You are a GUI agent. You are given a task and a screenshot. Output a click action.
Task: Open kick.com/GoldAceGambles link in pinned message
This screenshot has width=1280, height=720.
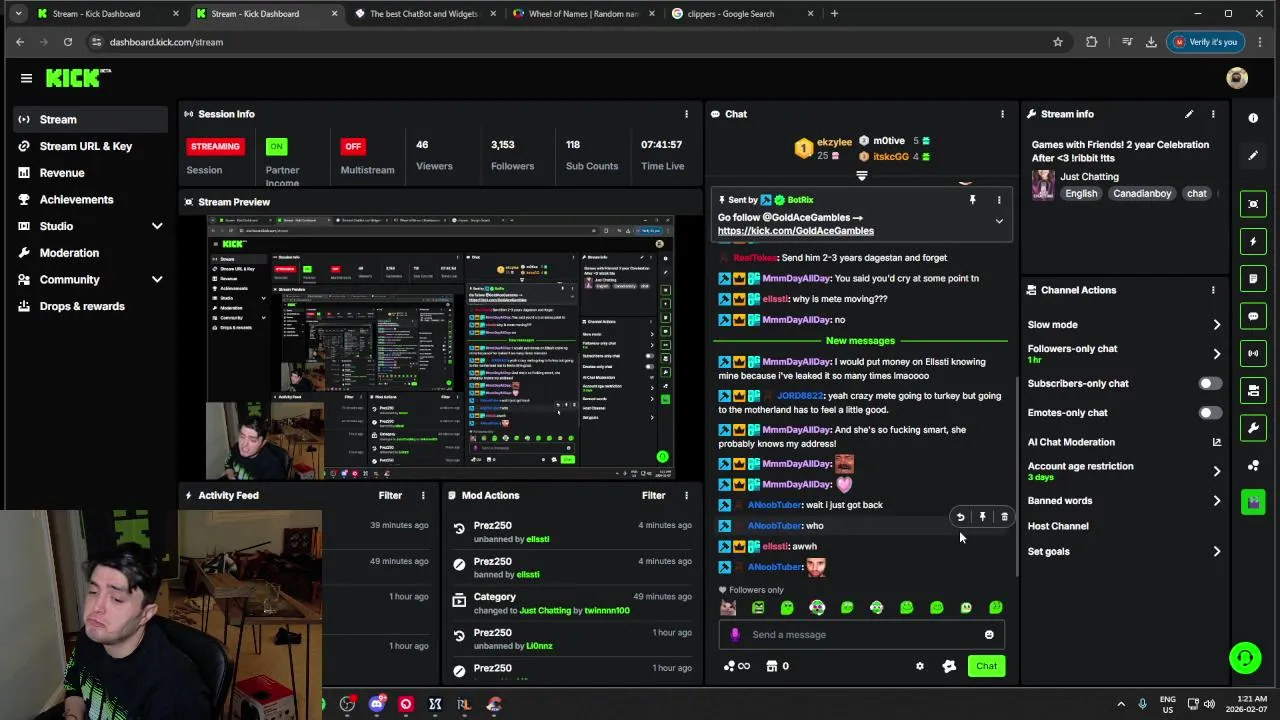click(795, 231)
